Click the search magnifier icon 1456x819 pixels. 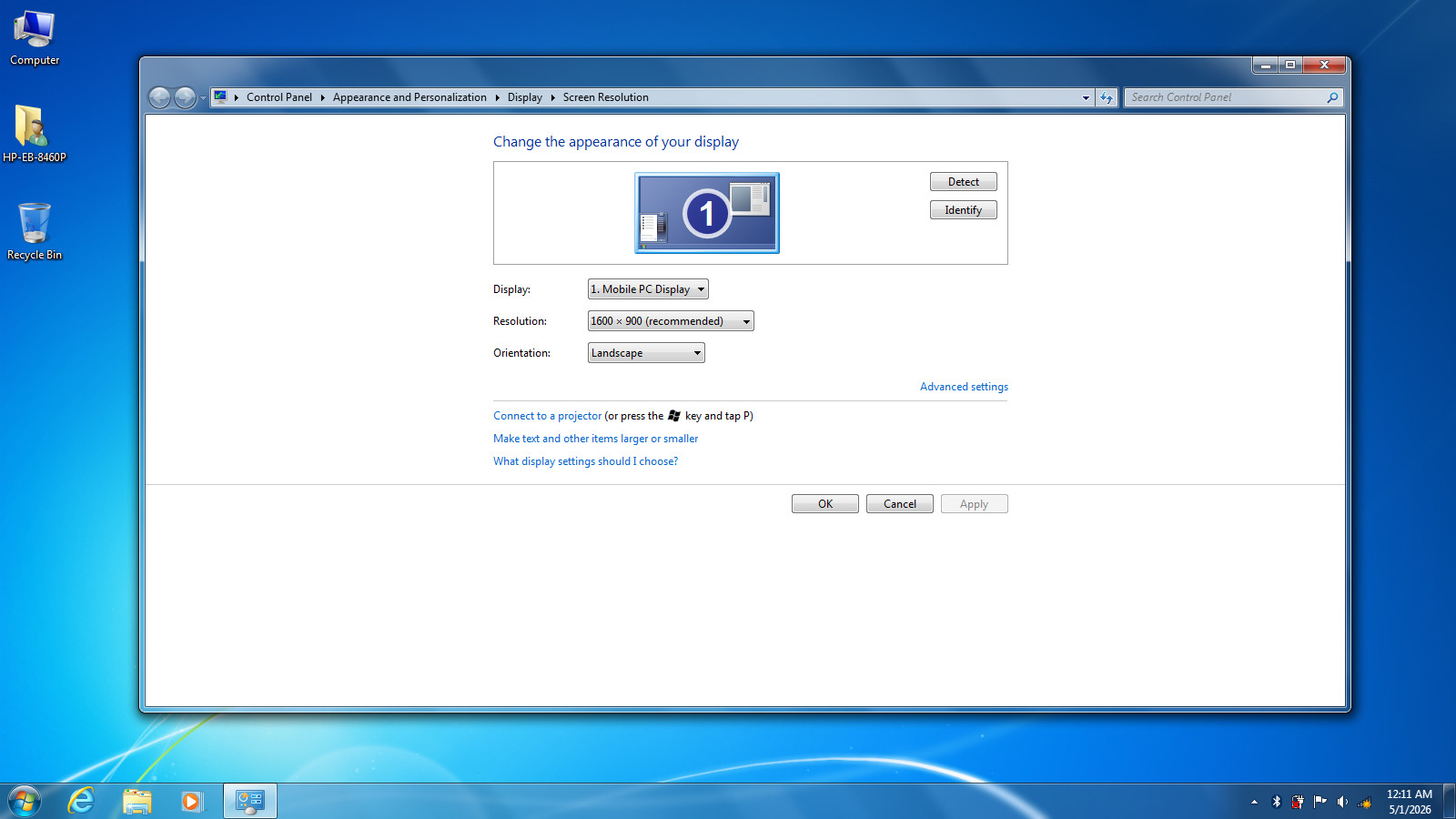[1332, 97]
